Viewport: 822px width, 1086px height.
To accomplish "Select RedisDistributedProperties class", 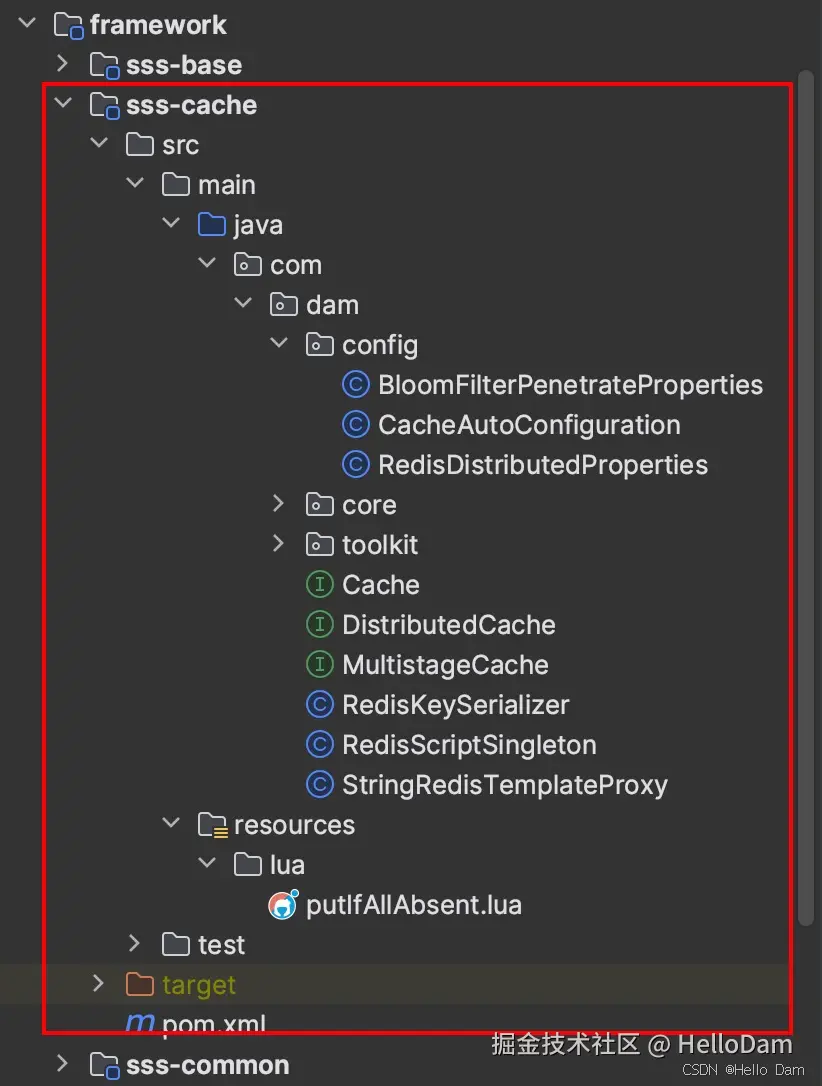I will click(x=543, y=465).
